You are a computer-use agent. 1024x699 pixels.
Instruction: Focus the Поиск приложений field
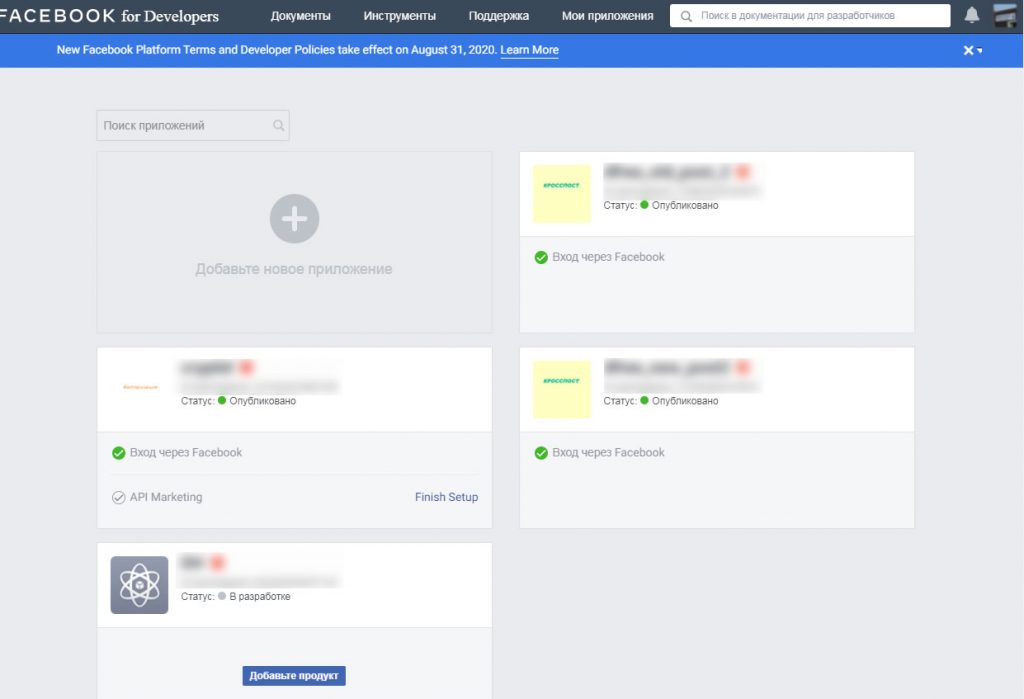coord(193,125)
